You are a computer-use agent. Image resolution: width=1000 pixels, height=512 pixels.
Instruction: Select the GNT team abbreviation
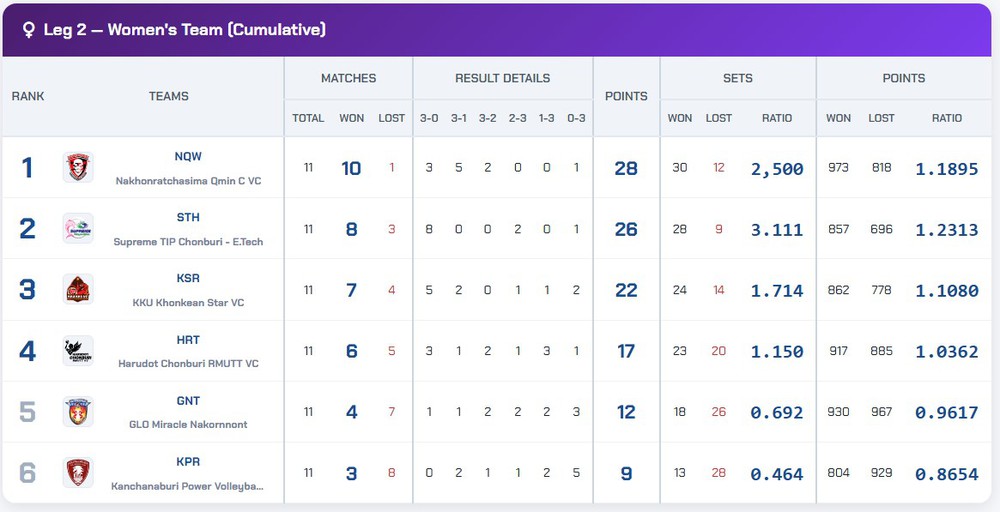(x=188, y=401)
